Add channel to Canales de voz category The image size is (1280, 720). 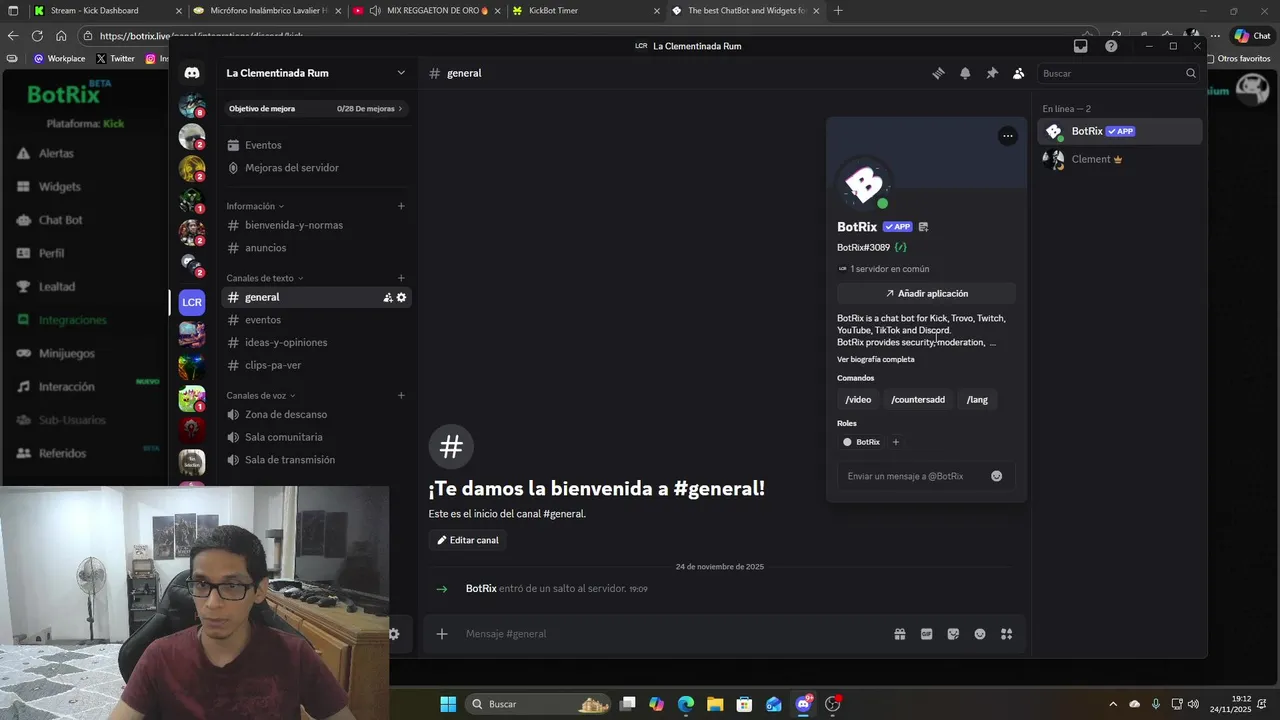pyautogui.click(x=401, y=395)
